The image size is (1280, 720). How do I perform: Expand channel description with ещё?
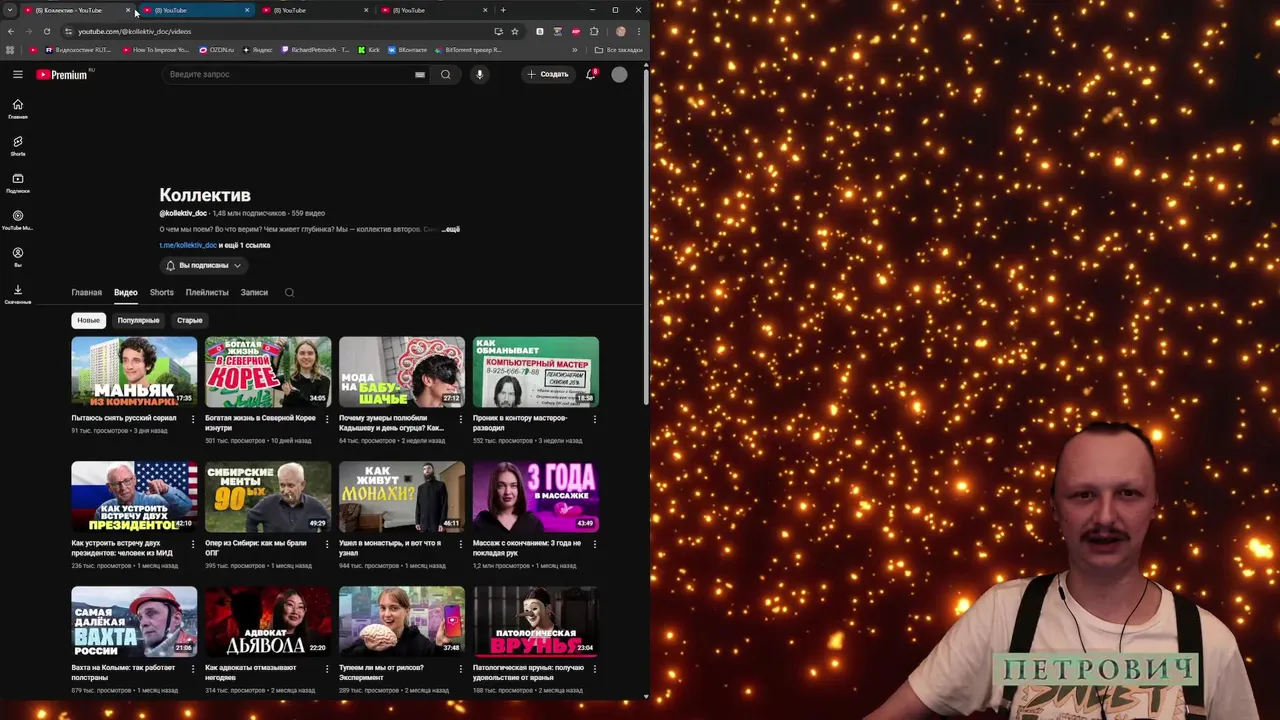[451, 230]
